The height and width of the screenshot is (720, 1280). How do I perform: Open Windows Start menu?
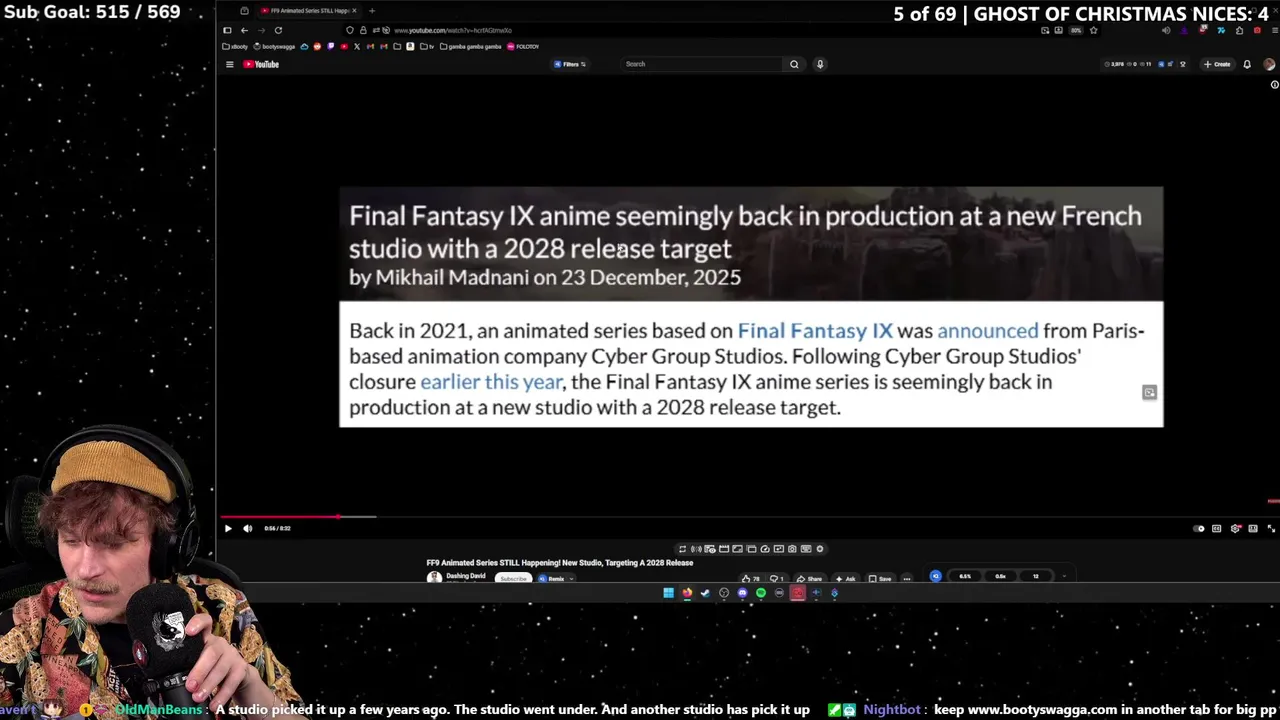pos(668,593)
